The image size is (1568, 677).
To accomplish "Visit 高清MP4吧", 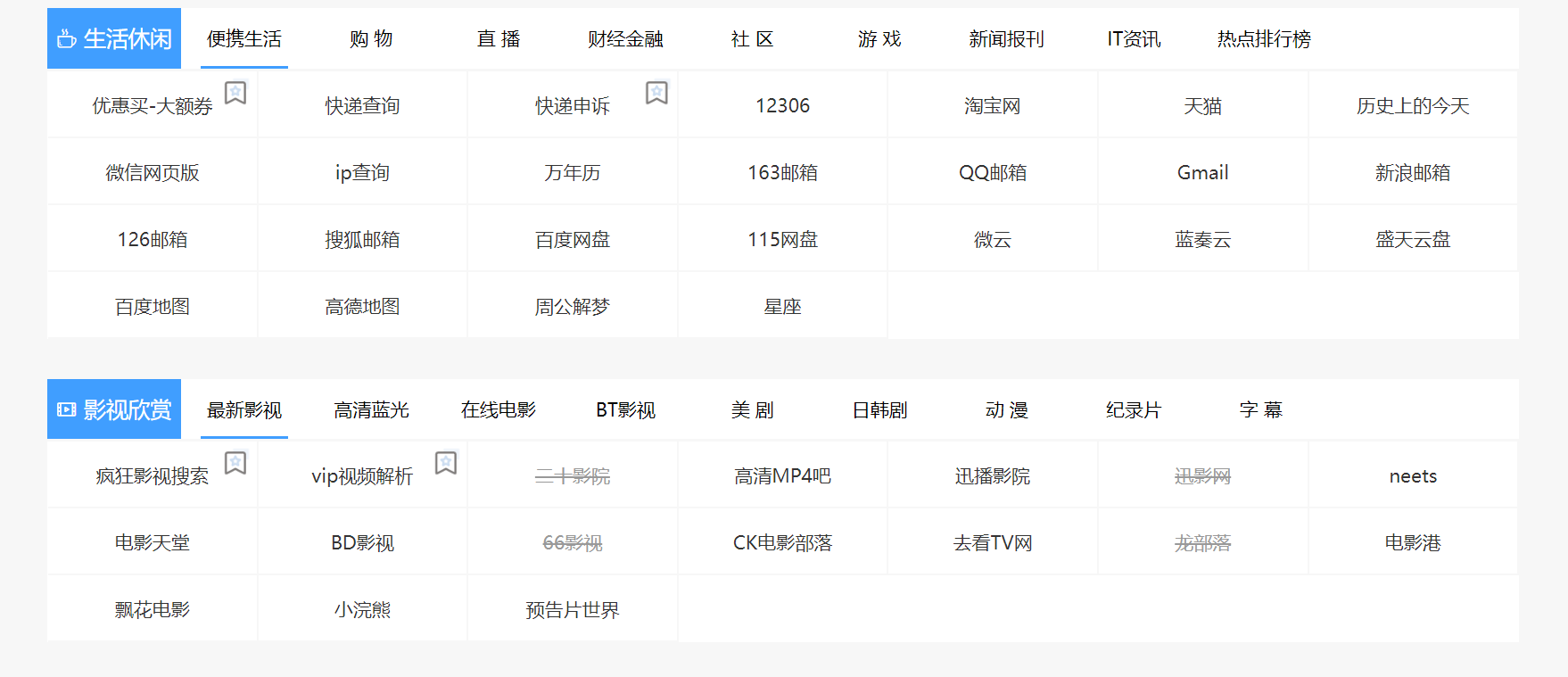I will pos(783,476).
